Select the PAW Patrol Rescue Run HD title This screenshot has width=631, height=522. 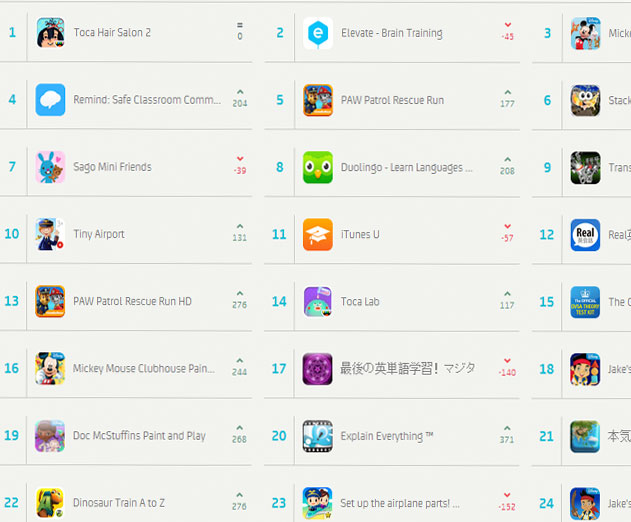[x=132, y=301]
